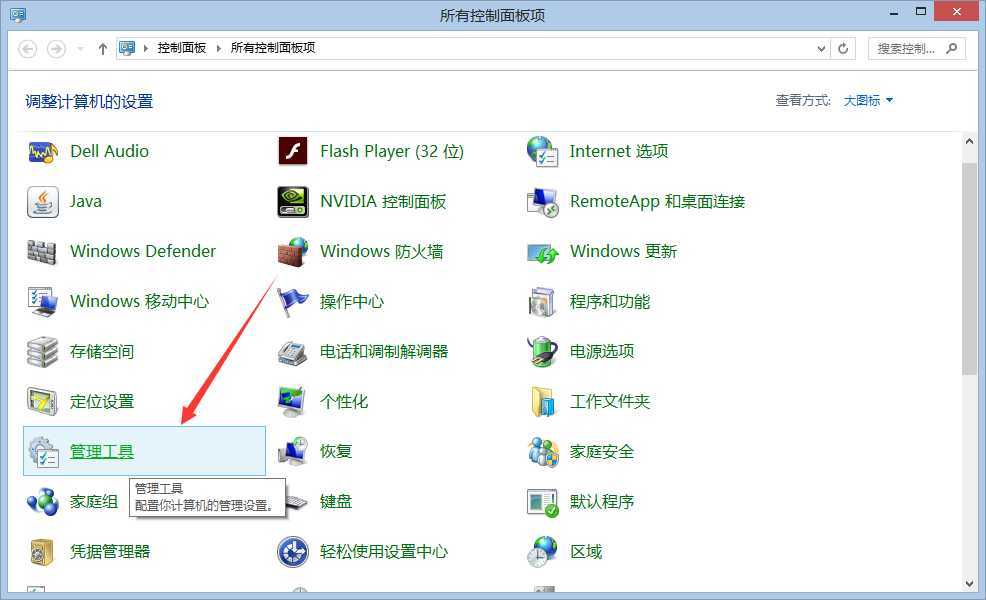Open the 默认程序 icon

(543, 503)
